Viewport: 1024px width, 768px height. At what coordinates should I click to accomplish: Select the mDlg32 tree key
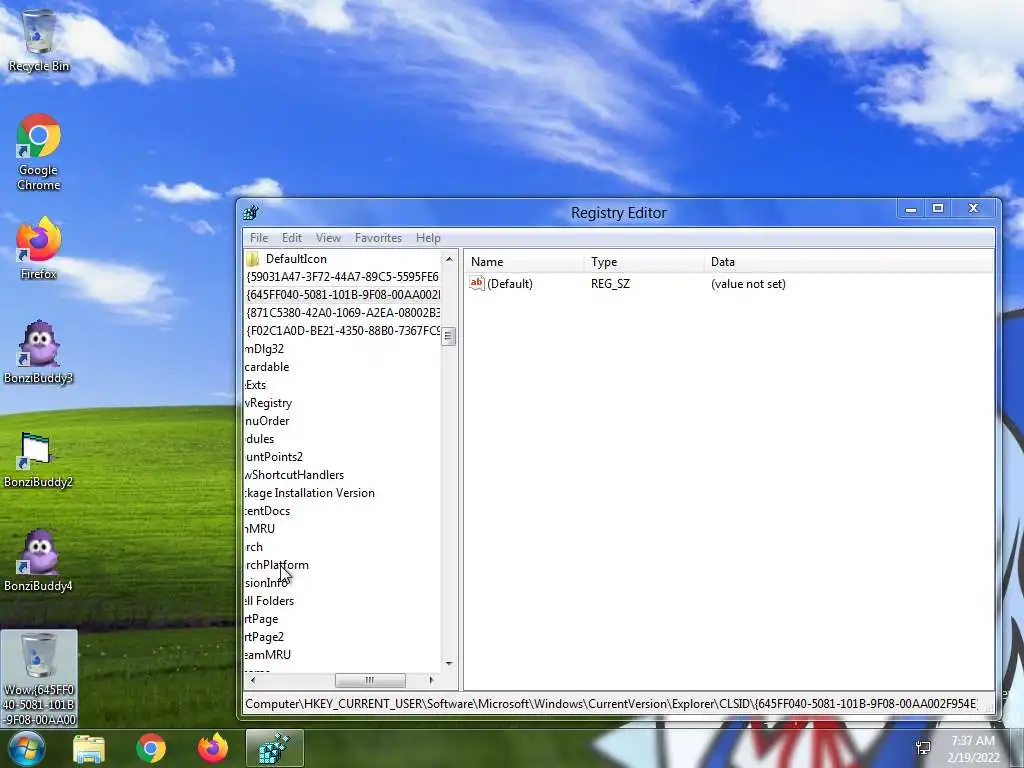pyautogui.click(x=264, y=349)
